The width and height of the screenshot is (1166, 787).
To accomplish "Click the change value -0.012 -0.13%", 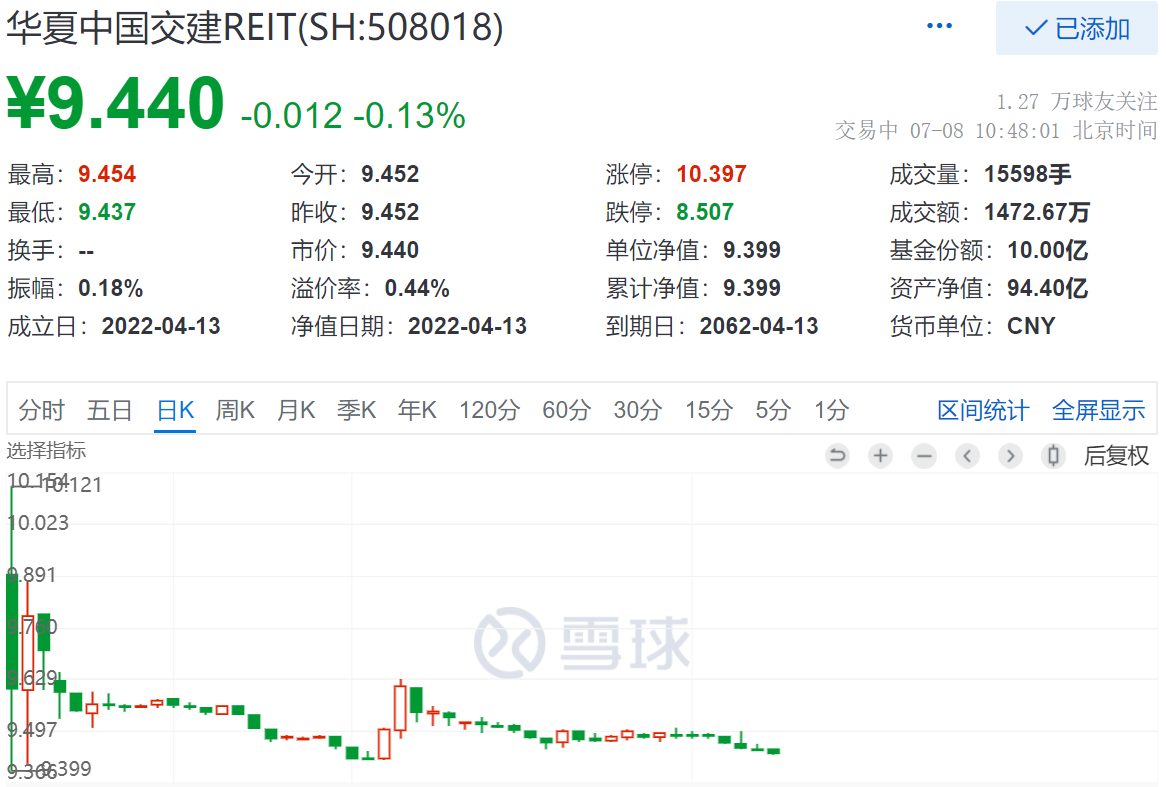I will coord(353,115).
